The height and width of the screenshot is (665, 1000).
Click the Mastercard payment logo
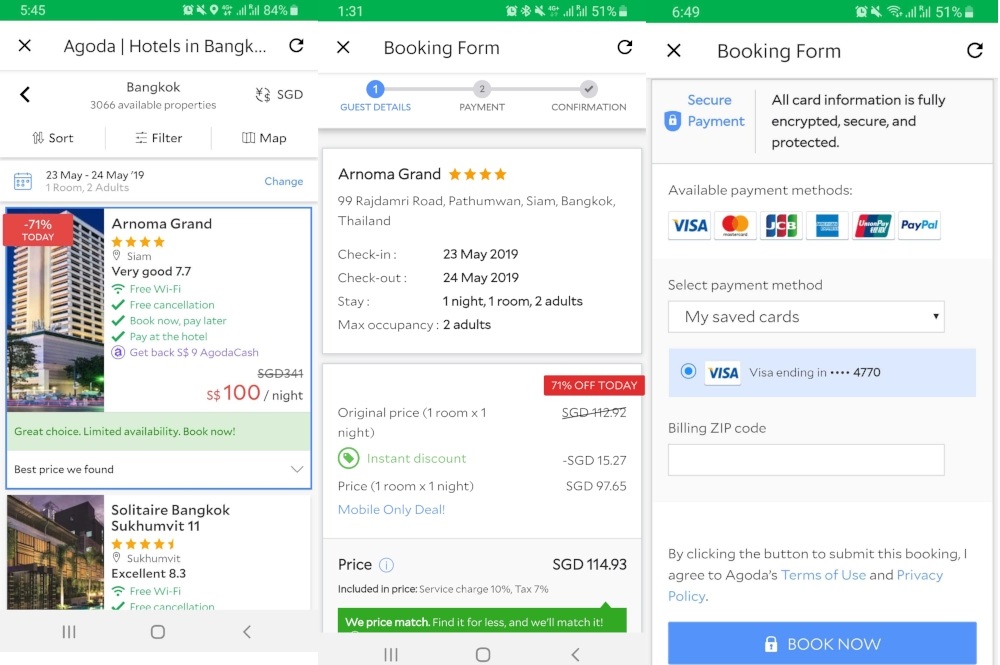point(735,225)
